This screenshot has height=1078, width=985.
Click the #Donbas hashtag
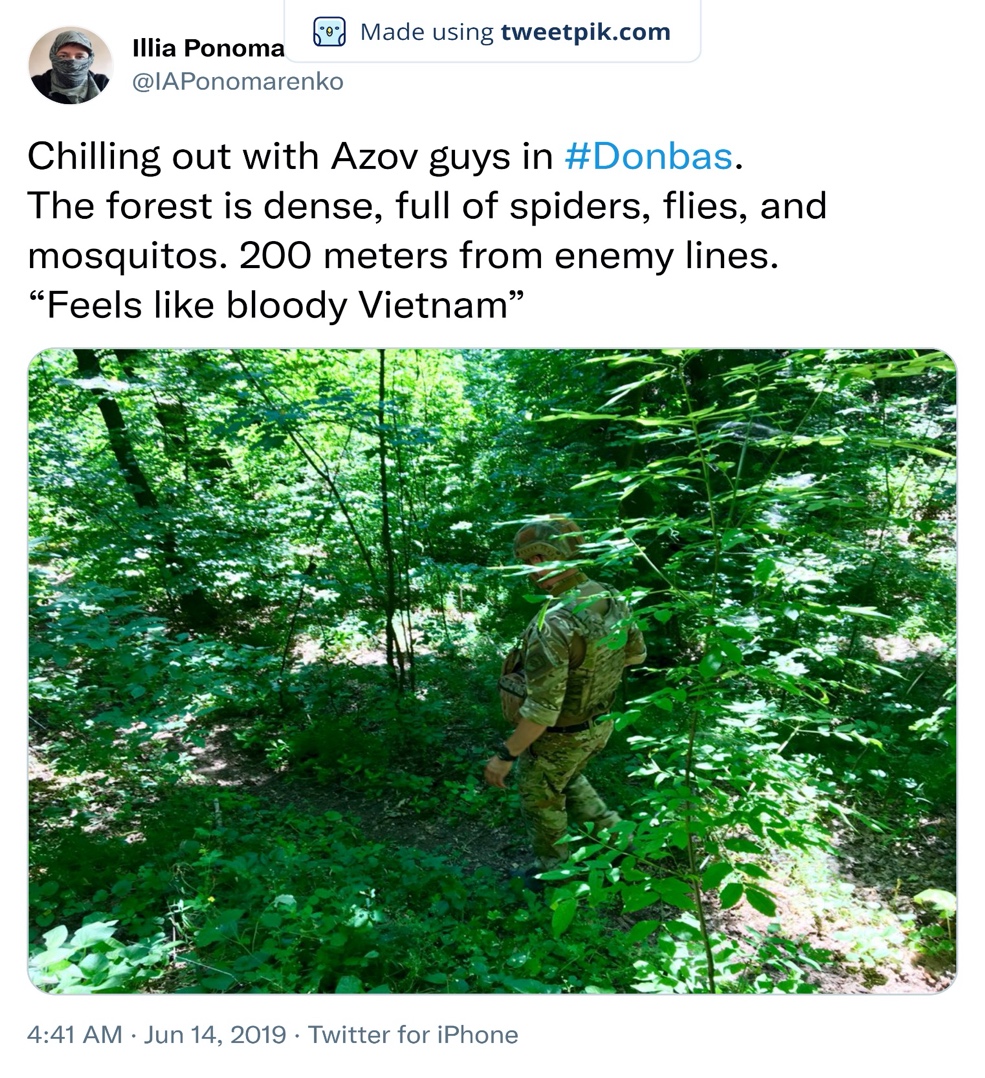649,156
